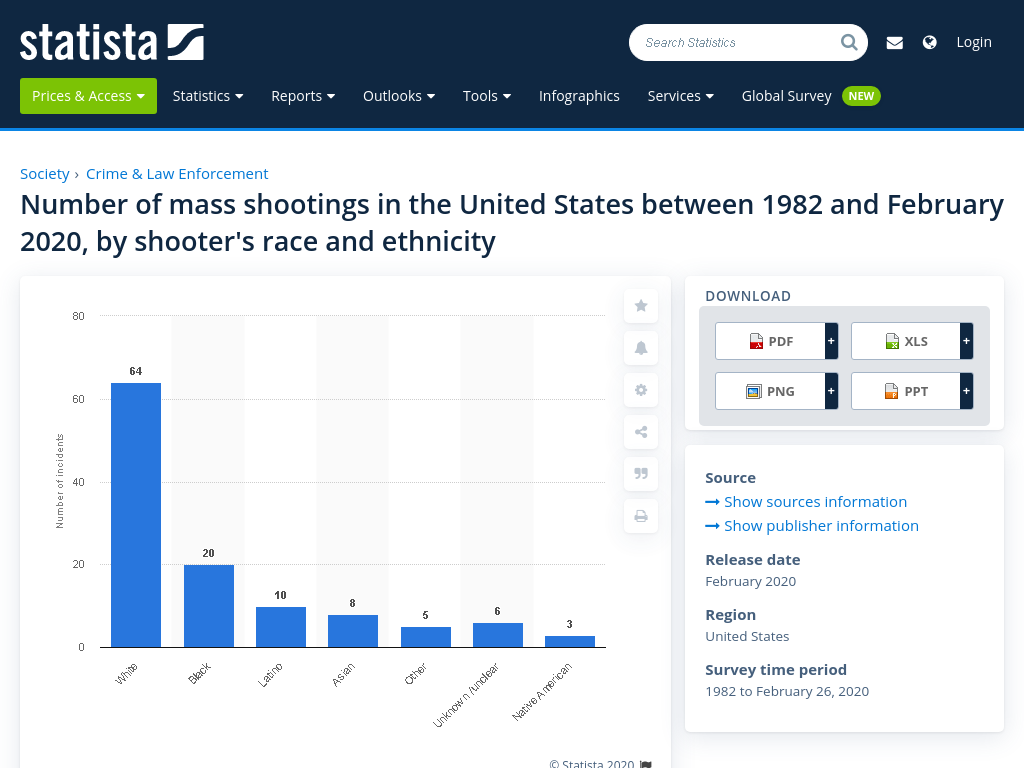Click the Asian bar in chart
The height and width of the screenshot is (768, 1024).
pos(353,631)
